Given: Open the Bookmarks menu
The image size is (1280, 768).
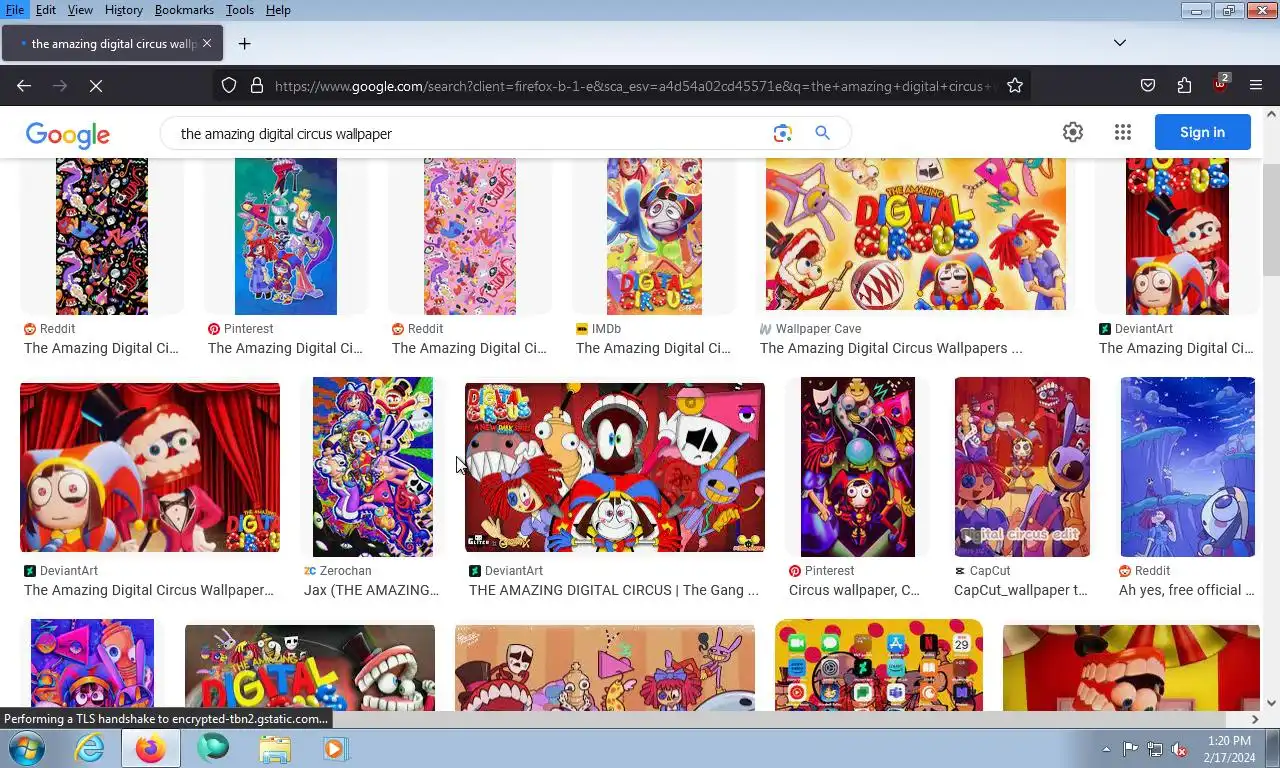Looking at the screenshot, I should pyautogui.click(x=184, y=10).
